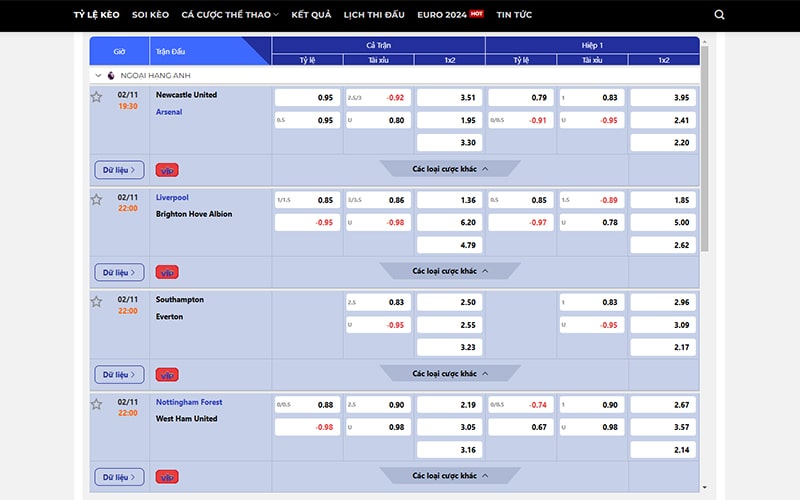The image size is (800, 500).
Task: Click the scrollbar up arrow
Action: point(705,42)
